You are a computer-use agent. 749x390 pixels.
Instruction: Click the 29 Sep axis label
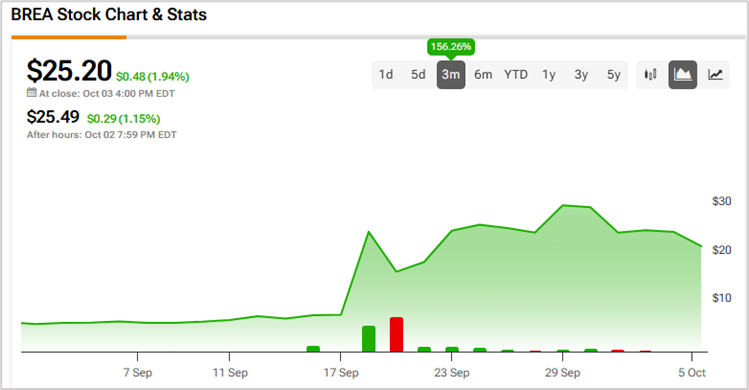[563, 373]
